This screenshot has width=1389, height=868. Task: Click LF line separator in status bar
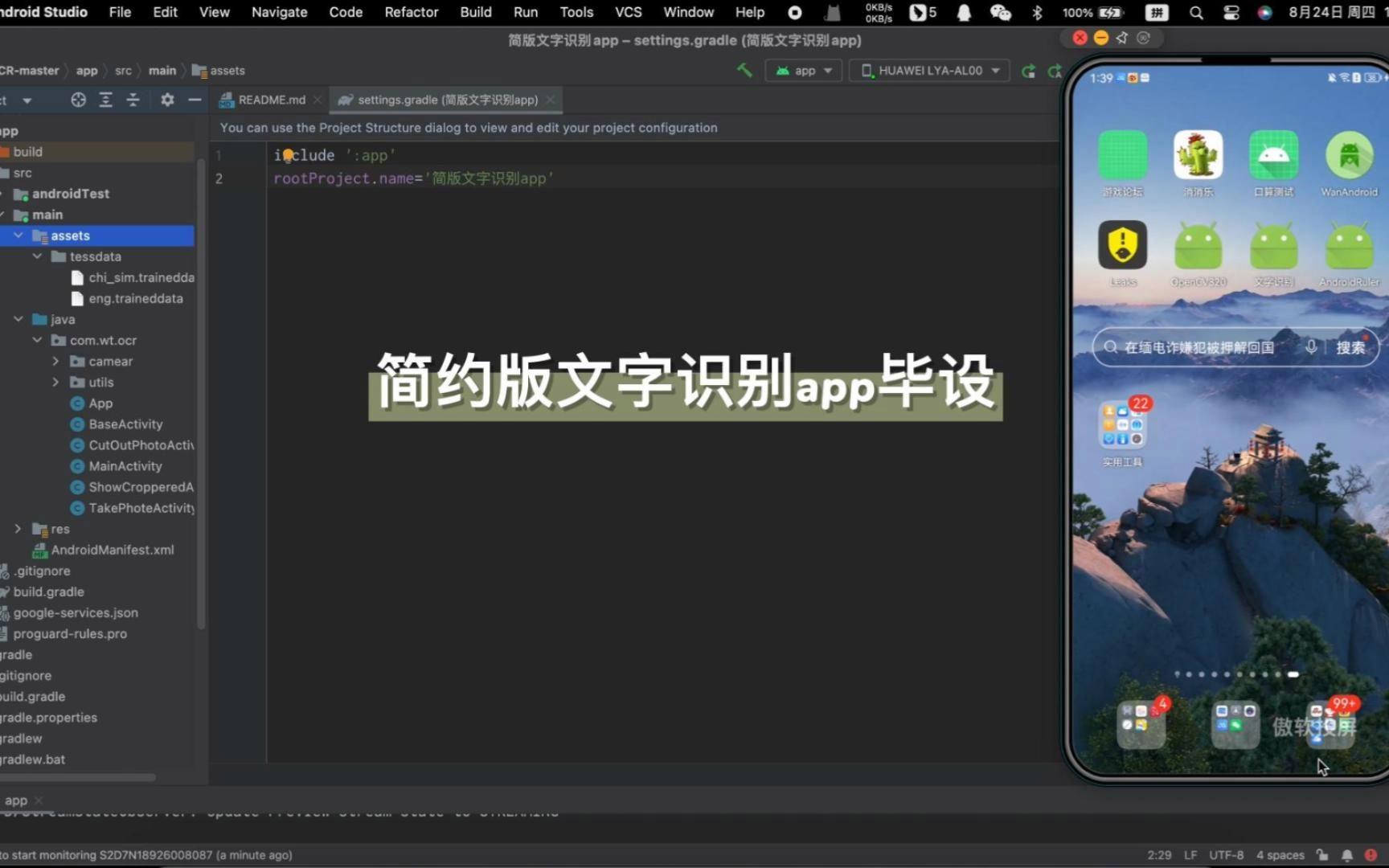[1190, 855]
